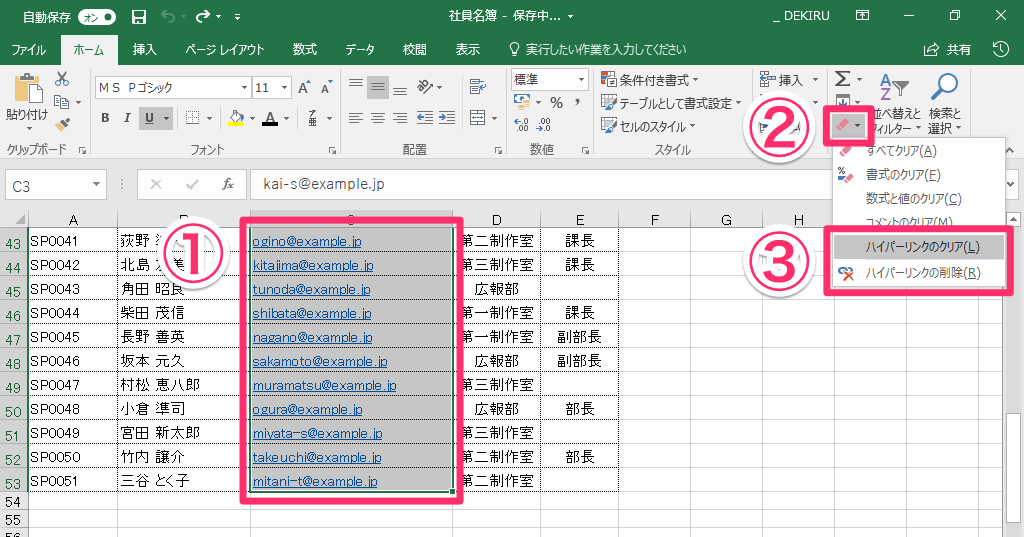Switch to the 校閲 tab

click(414, 50)
